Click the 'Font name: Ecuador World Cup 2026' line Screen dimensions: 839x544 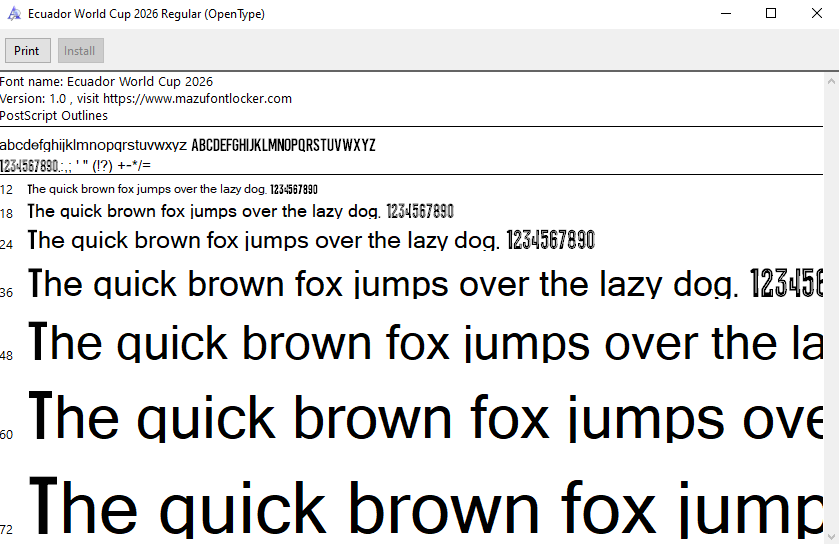coord(106,82)
